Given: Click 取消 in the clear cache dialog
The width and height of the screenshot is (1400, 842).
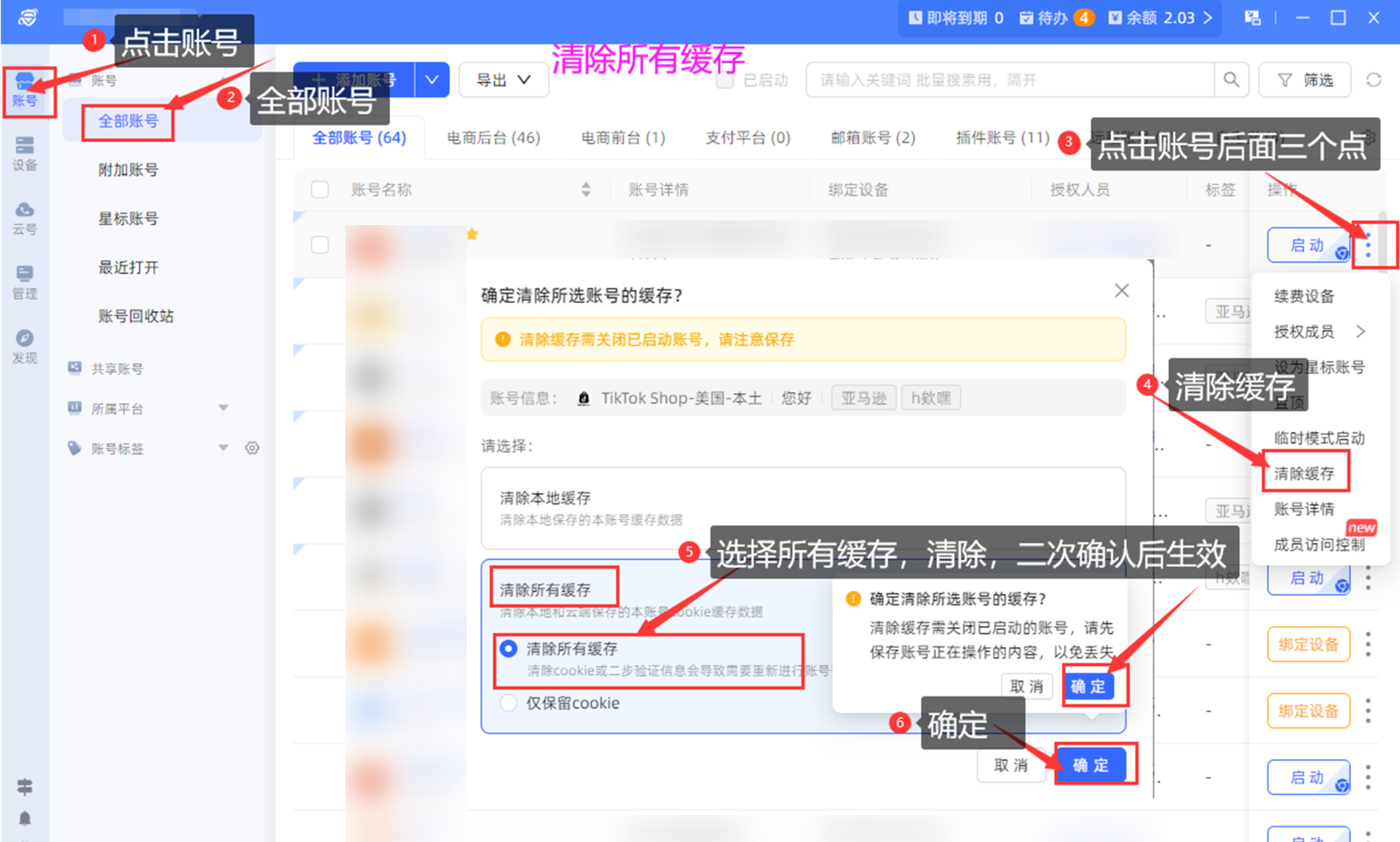Looking at the screenshot, I should click(x=1010, y=765).
